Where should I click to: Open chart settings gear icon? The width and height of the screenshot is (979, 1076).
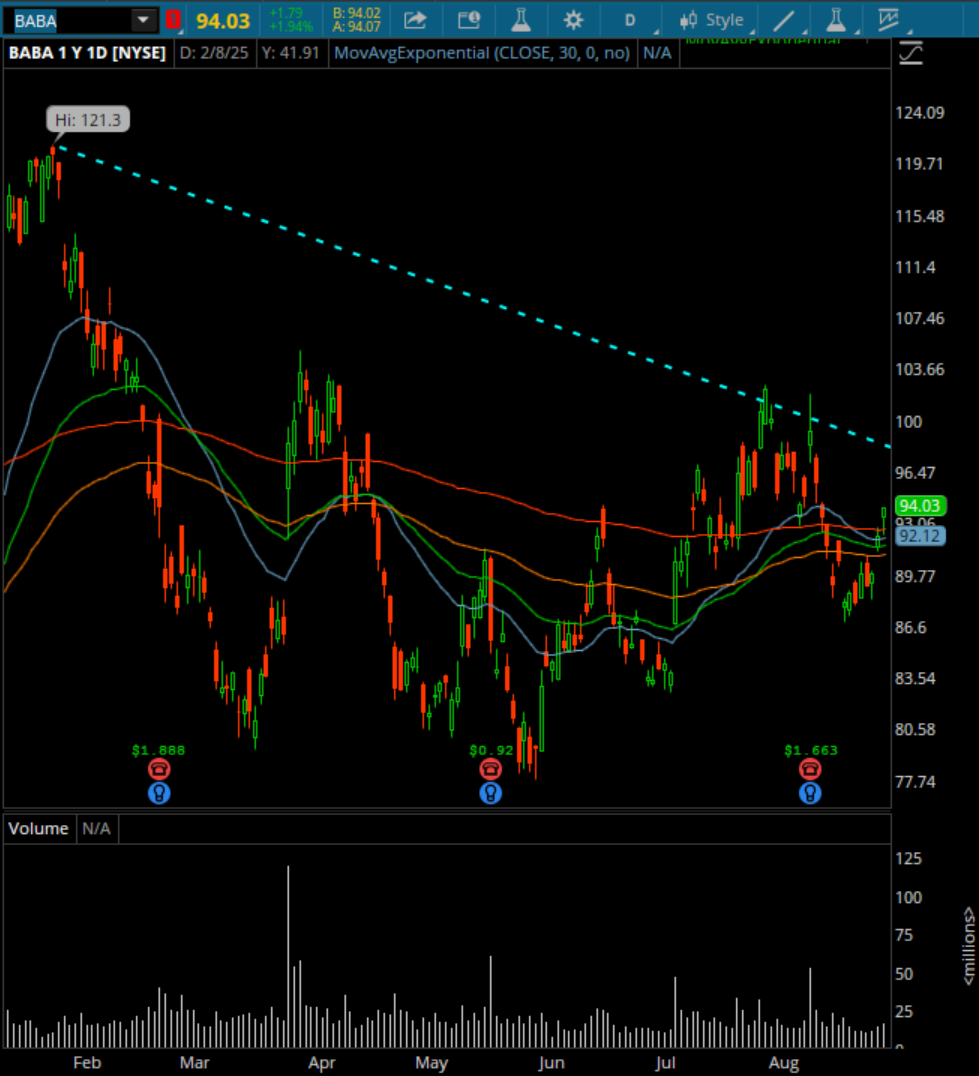coord(573,21)
